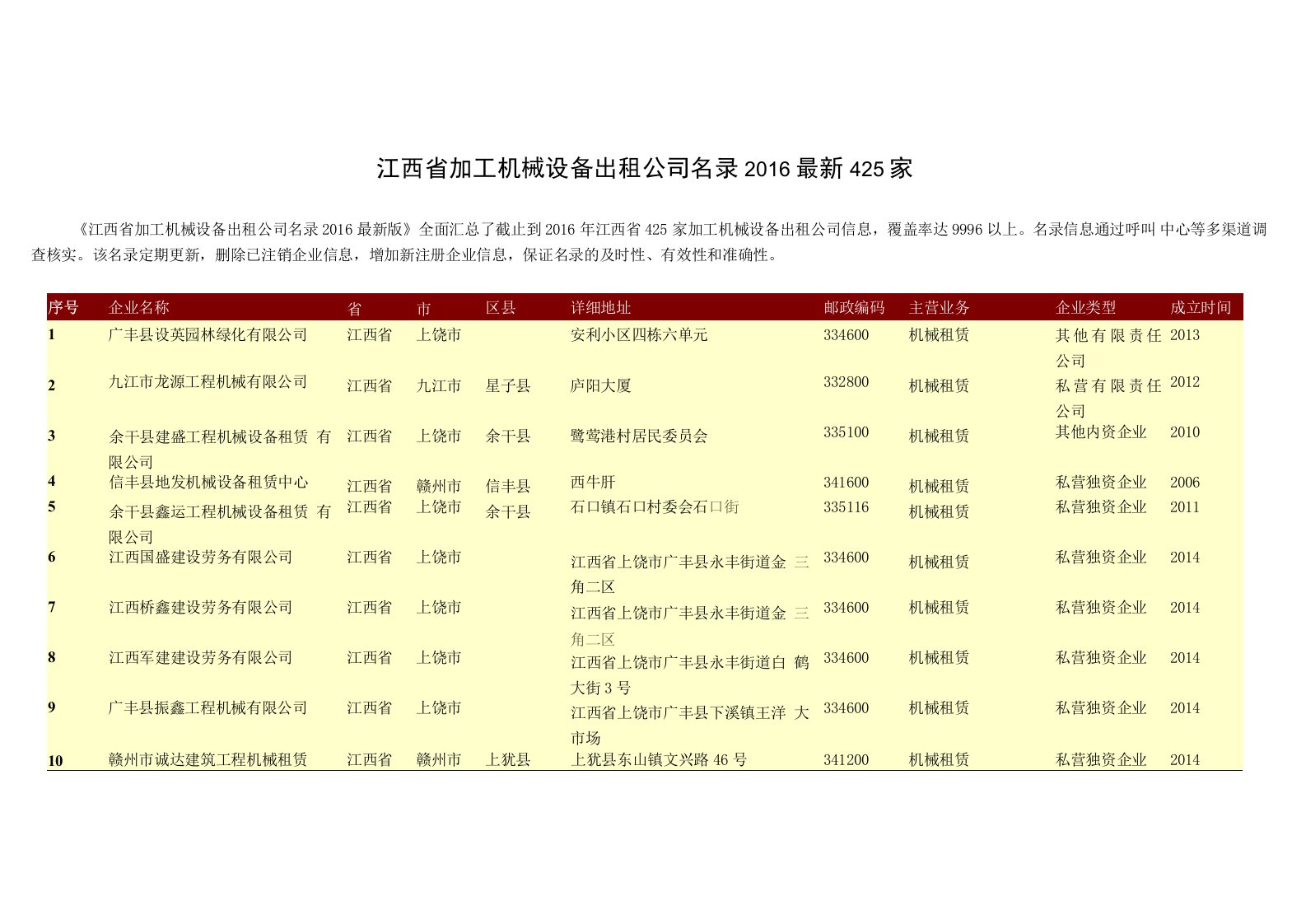
Task: Select founding year 2010
Action: tap(1185, 432)
